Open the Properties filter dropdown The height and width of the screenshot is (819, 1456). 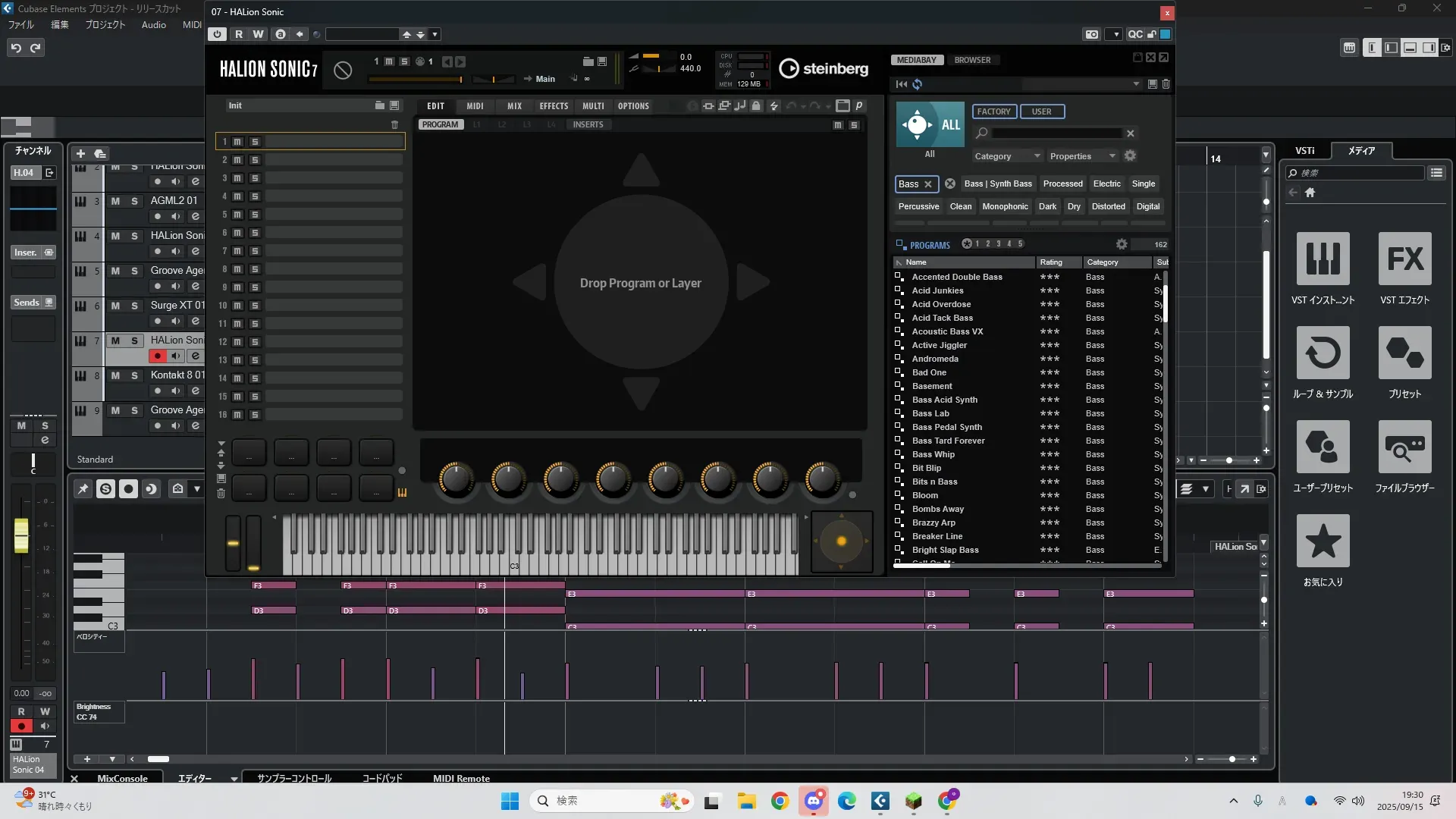pyautogui.click(x=1081, y=156)
